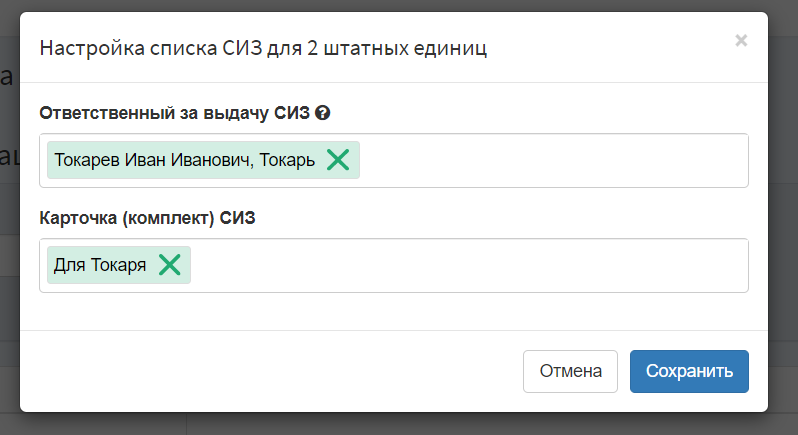Focus the Ответственный за выдачу СИЗ input field
The width and height of the screenshot is (798, 435).
tap(394, 160)
